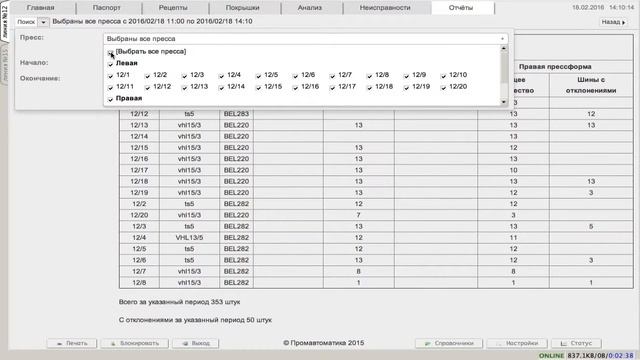Screen dimensions: 640x360
Task: Toggle press 12/14 checkbox
Action: pos(221,88)
